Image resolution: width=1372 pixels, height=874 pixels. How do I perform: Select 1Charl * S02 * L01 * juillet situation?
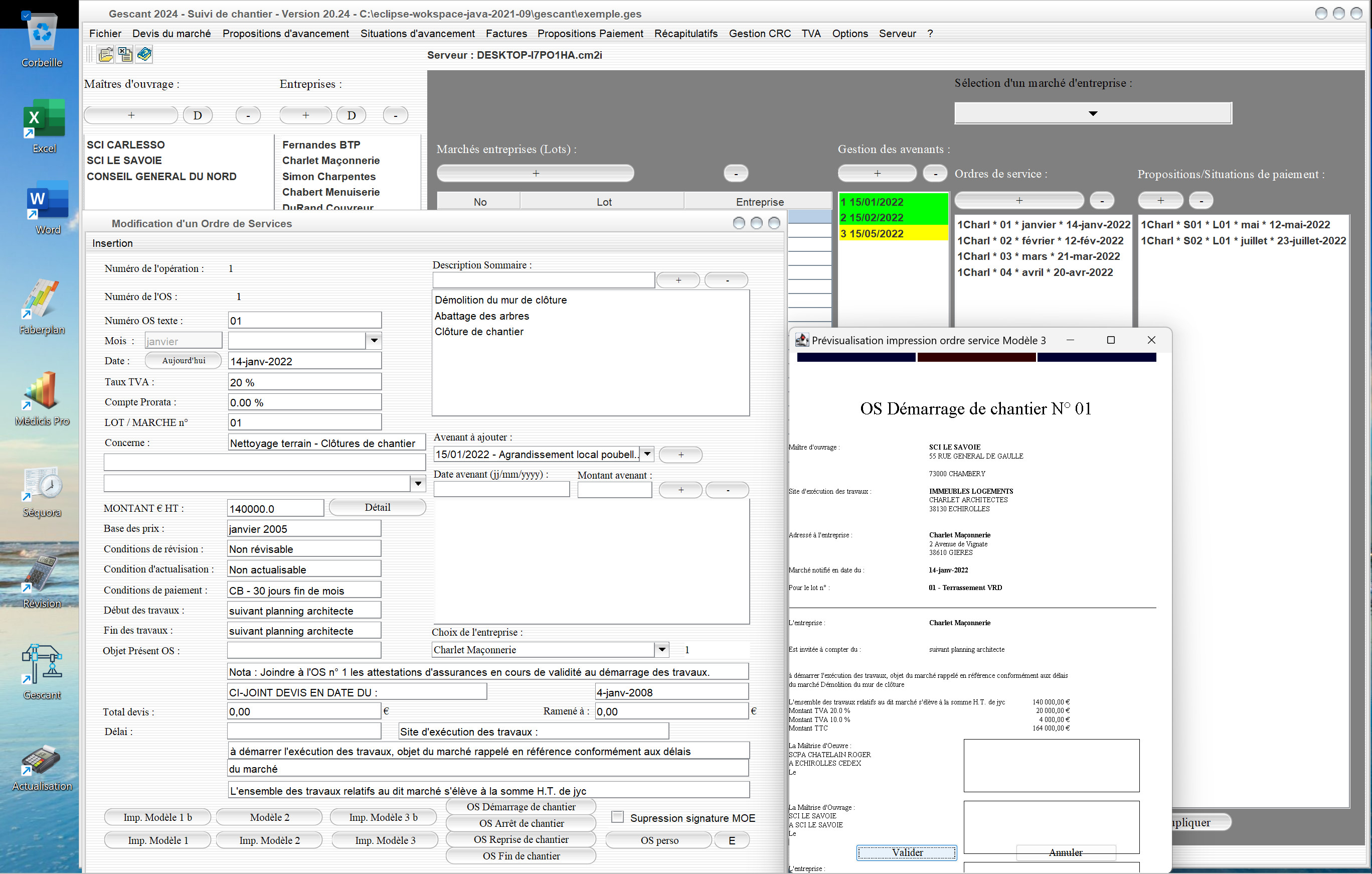point(1243,241)
